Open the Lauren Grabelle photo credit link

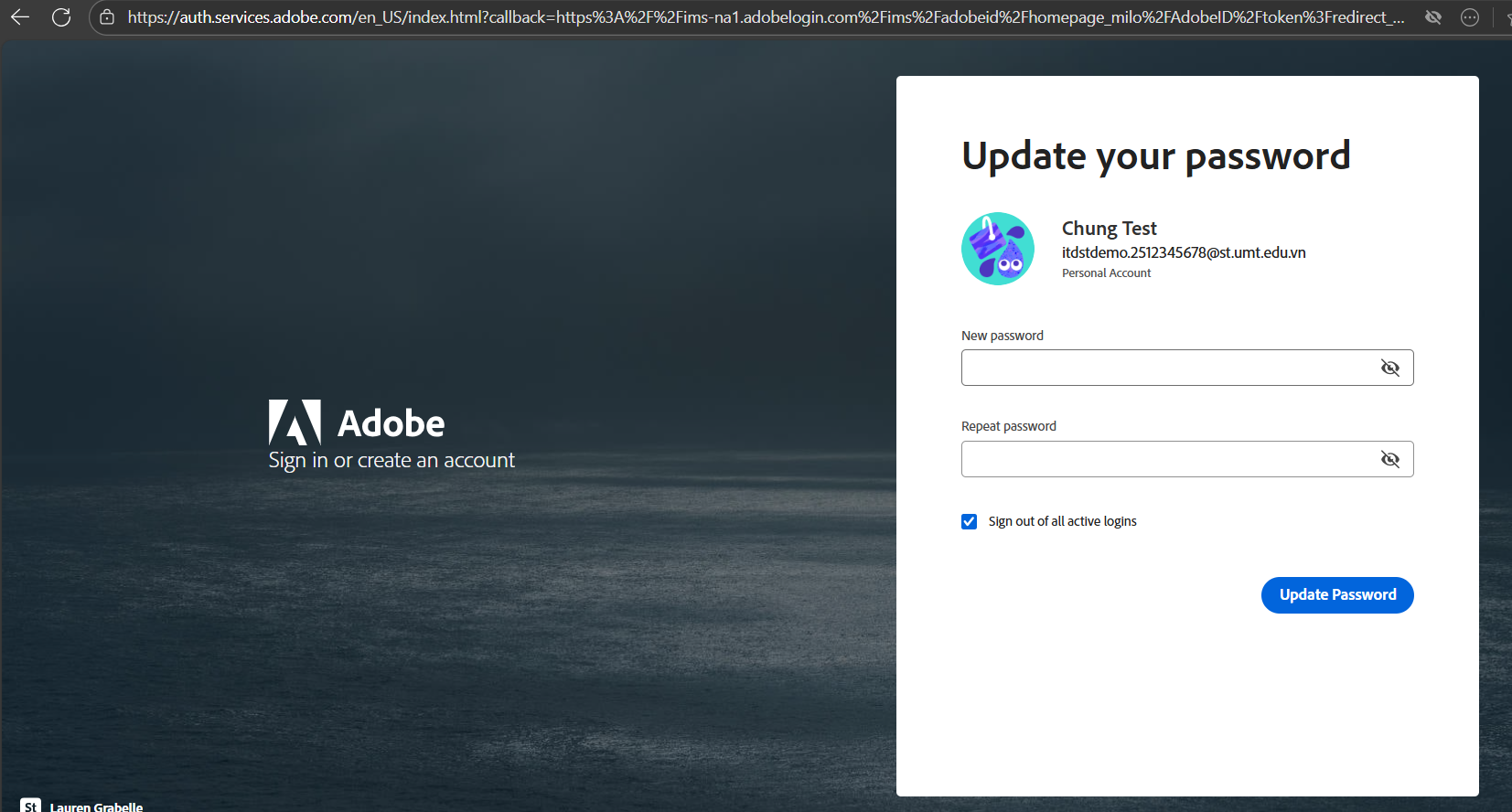pyautogui.click(x=96, y=807)
